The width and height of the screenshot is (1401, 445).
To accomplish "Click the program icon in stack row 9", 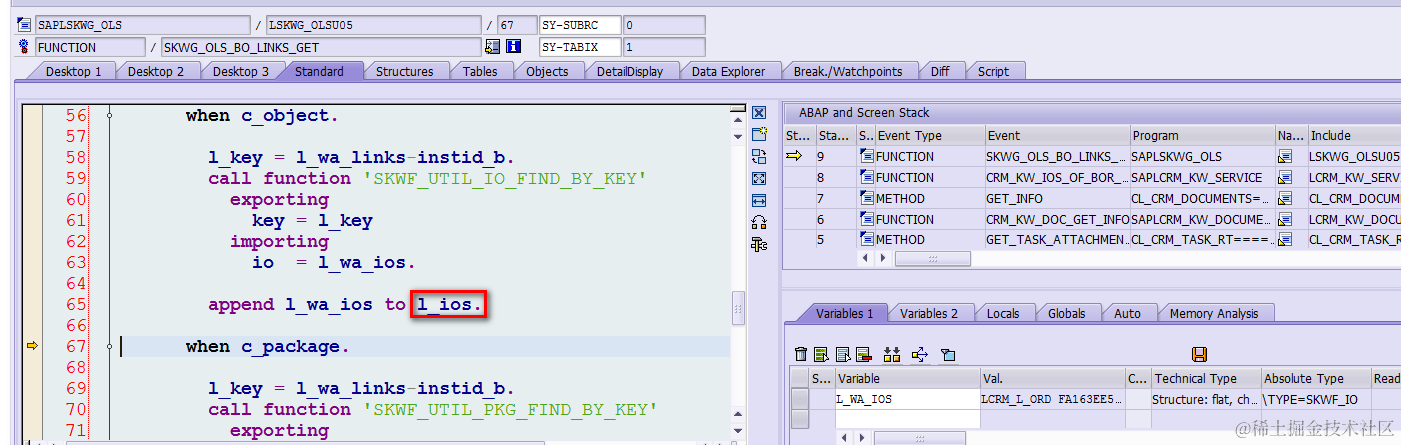I will pyautogui.click(x=867, y=156).
